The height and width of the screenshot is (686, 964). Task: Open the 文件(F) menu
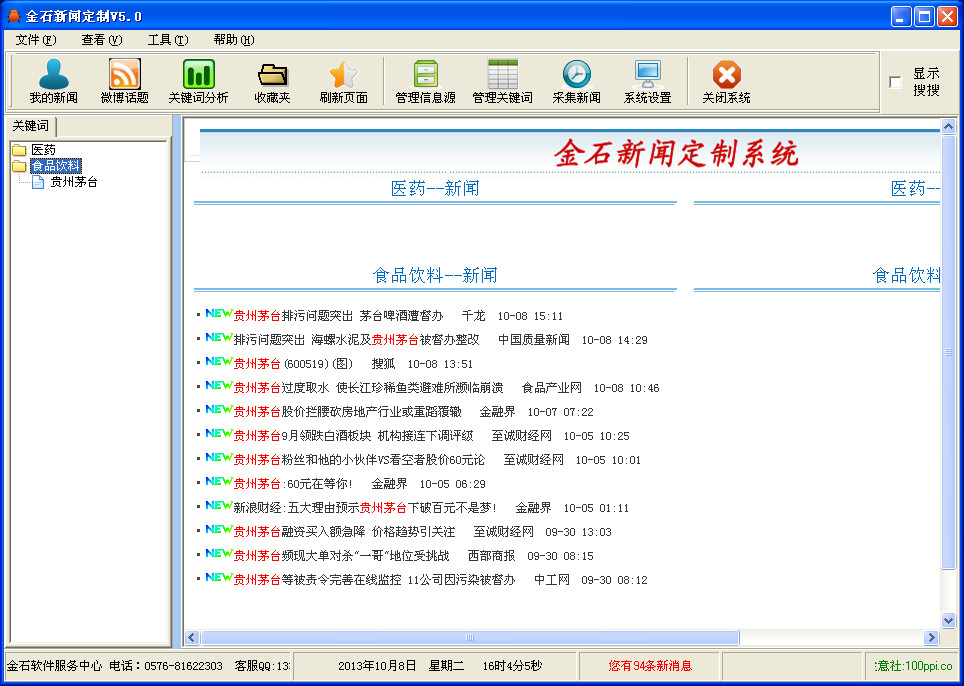pyautogui.click(x=36, y=40)
